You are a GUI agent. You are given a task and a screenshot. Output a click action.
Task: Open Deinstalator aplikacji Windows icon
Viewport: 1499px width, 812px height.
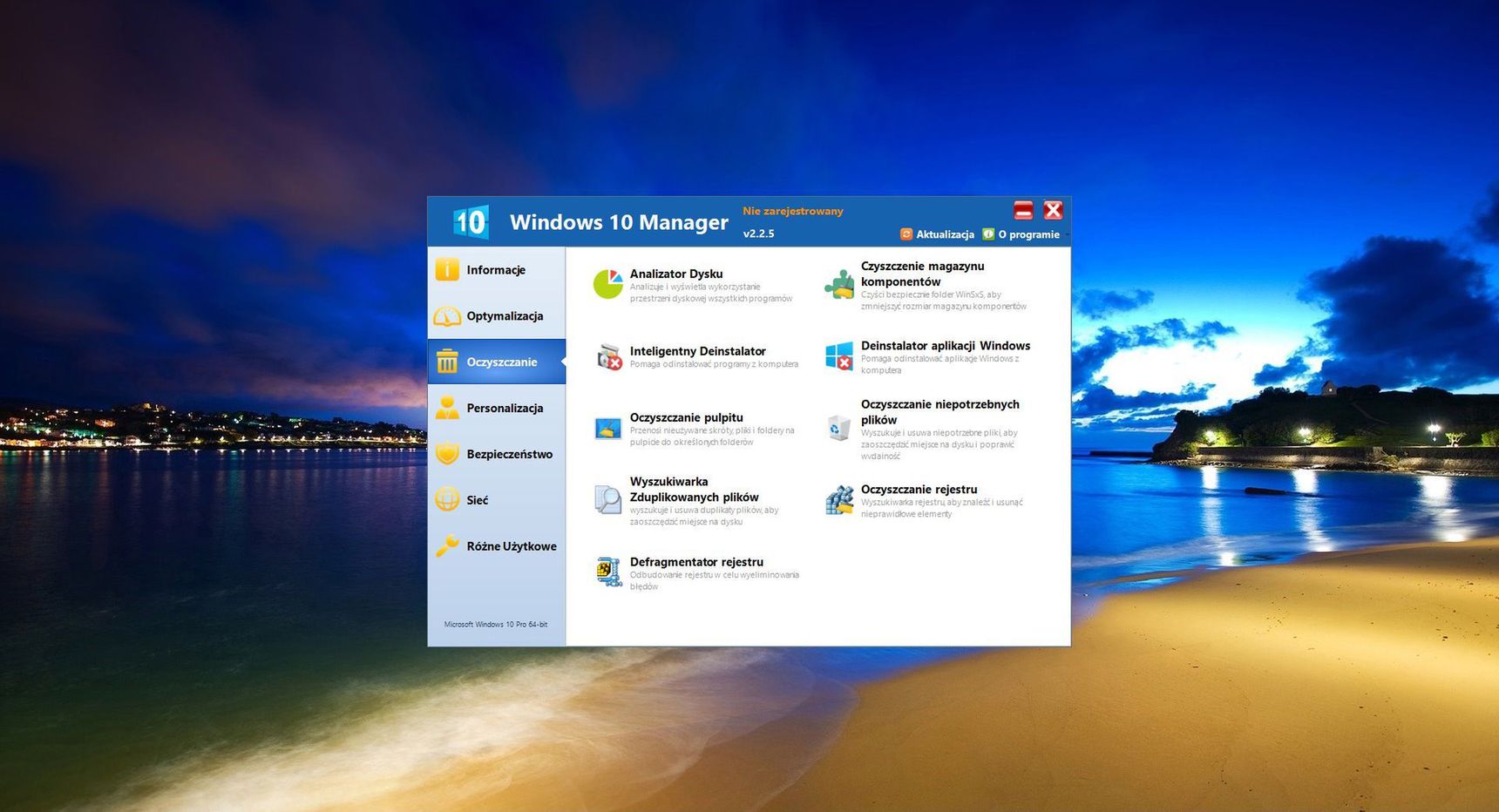coord(839,356)
